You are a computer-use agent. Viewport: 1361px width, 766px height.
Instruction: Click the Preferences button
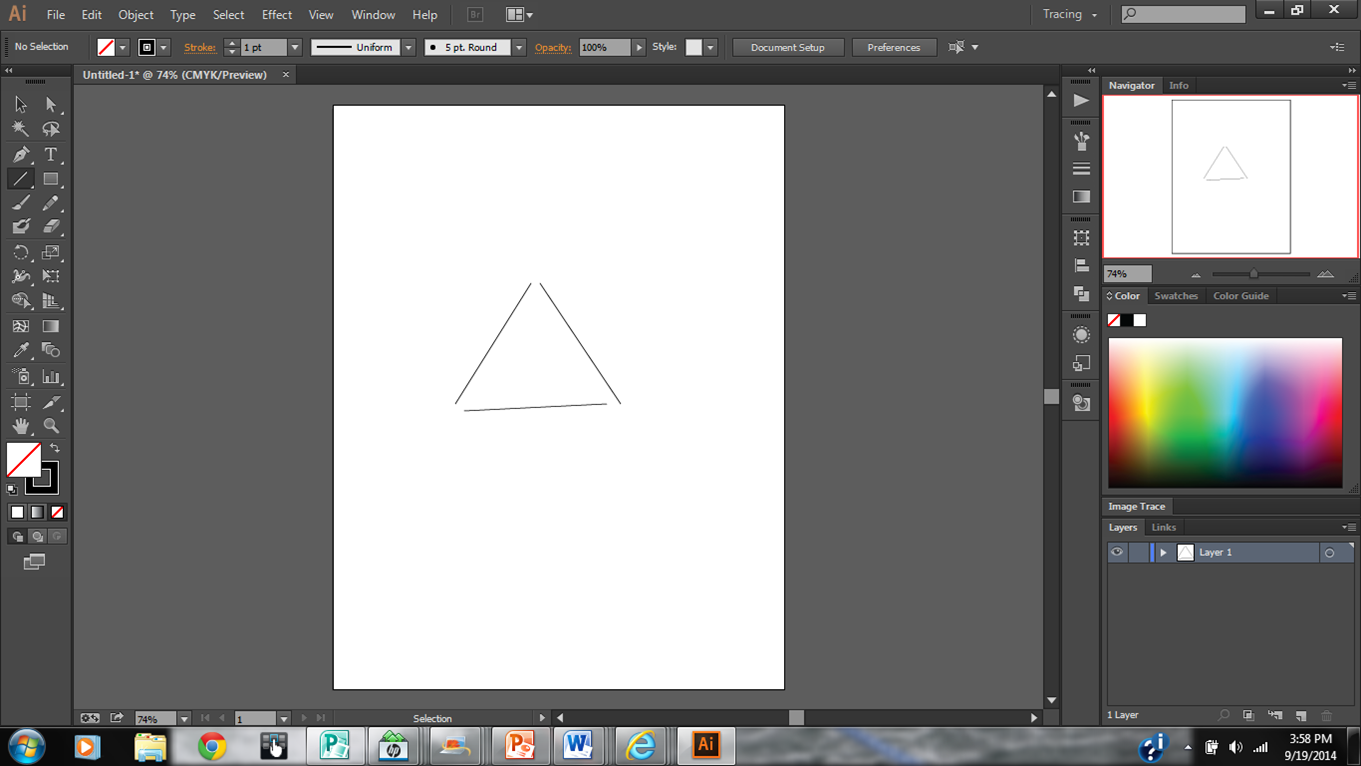[893, 47]
